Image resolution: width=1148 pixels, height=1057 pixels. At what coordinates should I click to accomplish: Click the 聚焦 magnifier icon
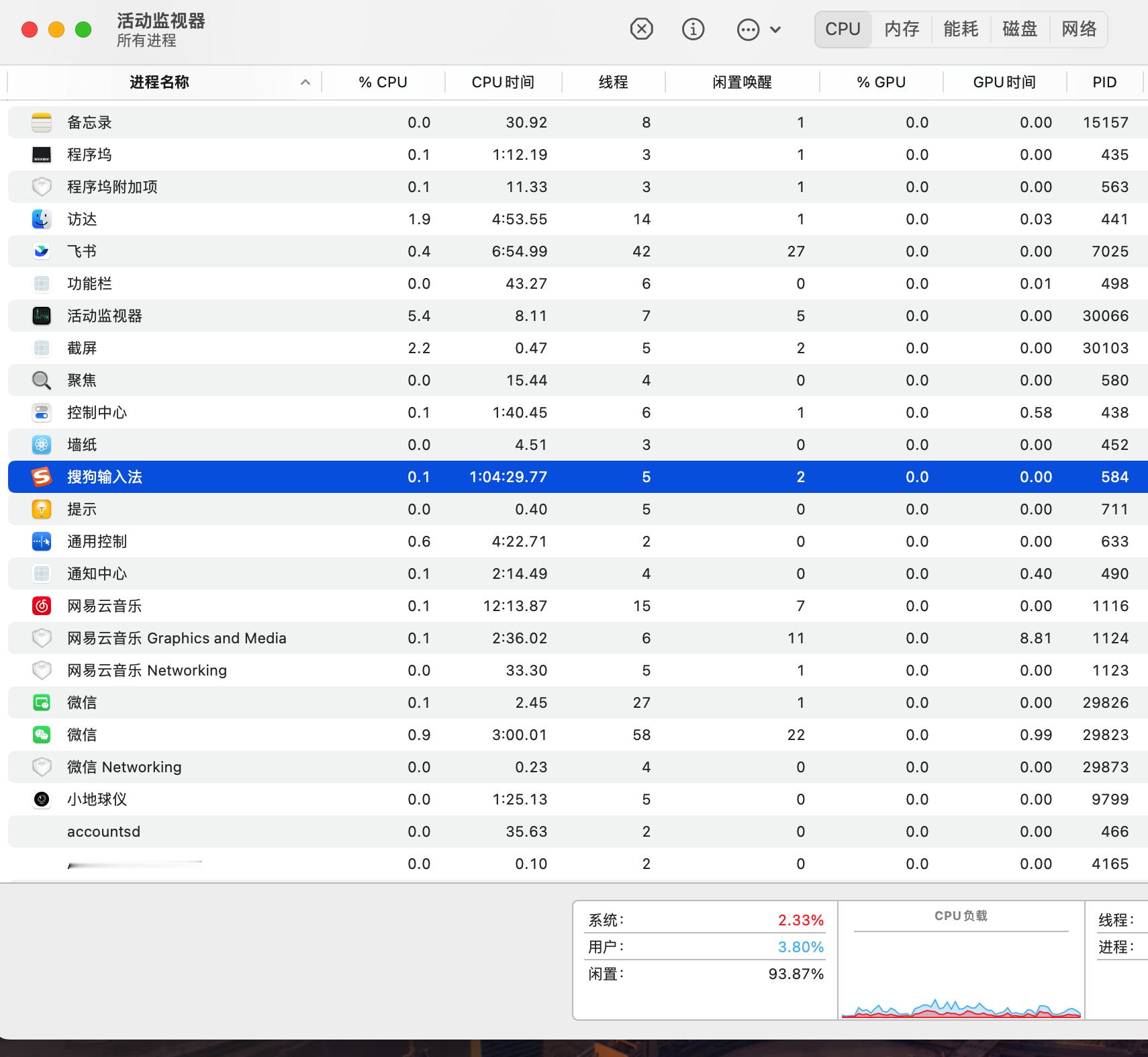[x=42, y=380]
